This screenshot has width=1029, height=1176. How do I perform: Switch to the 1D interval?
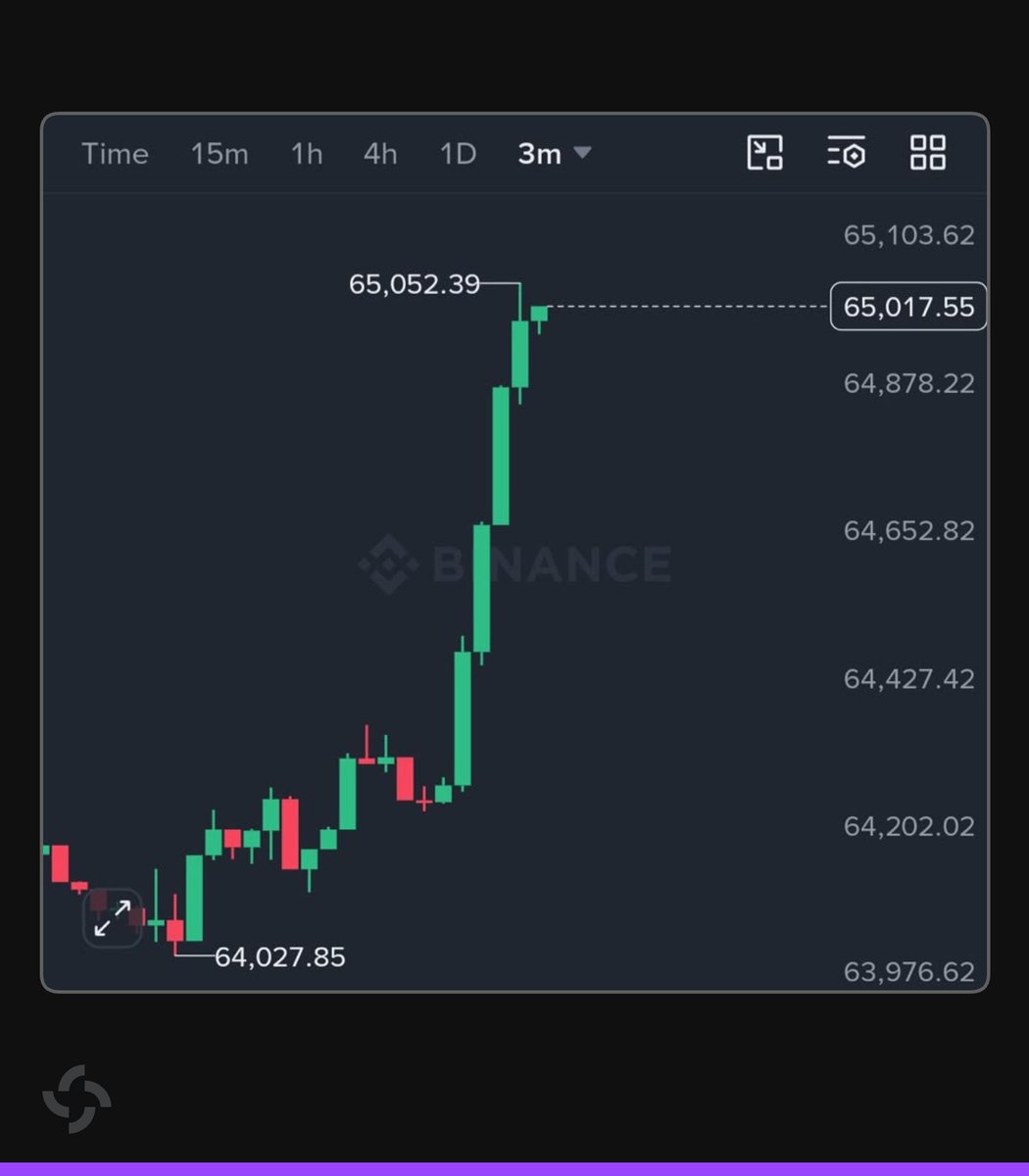(458, 154)
